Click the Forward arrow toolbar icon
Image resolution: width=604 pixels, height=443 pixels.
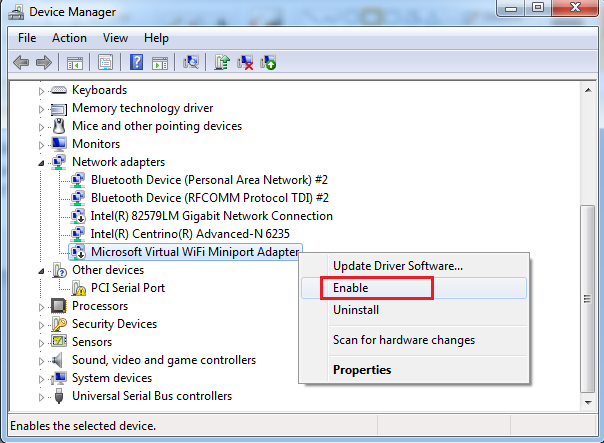44,62
